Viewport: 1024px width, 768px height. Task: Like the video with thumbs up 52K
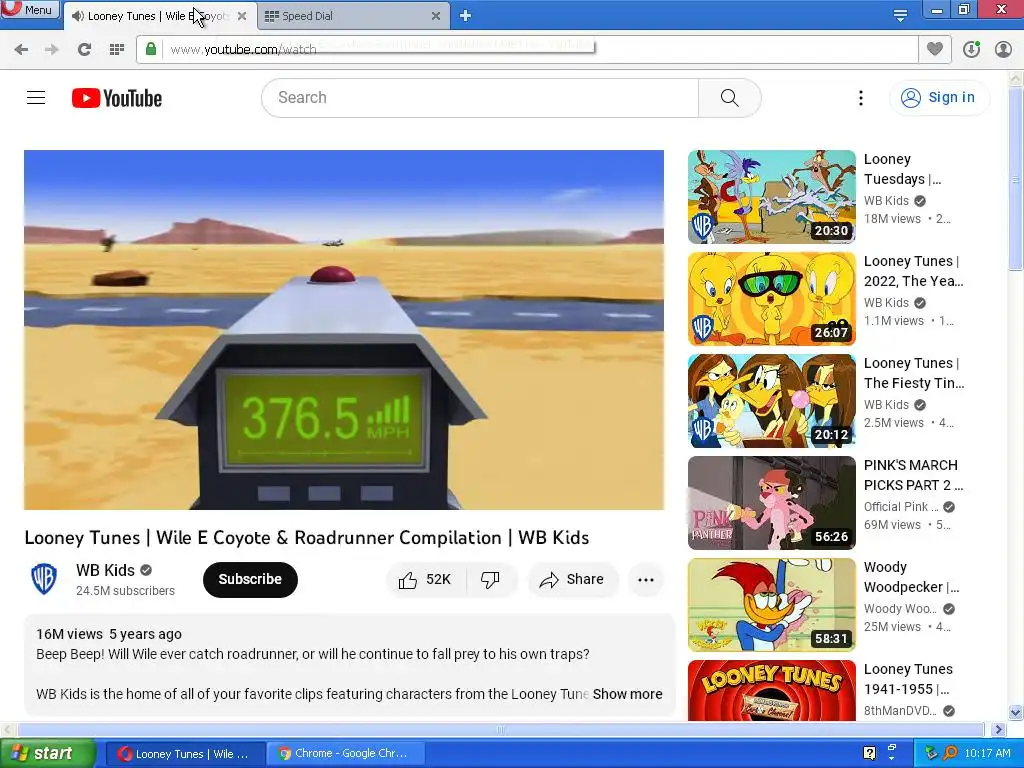[x=425, y=579]
